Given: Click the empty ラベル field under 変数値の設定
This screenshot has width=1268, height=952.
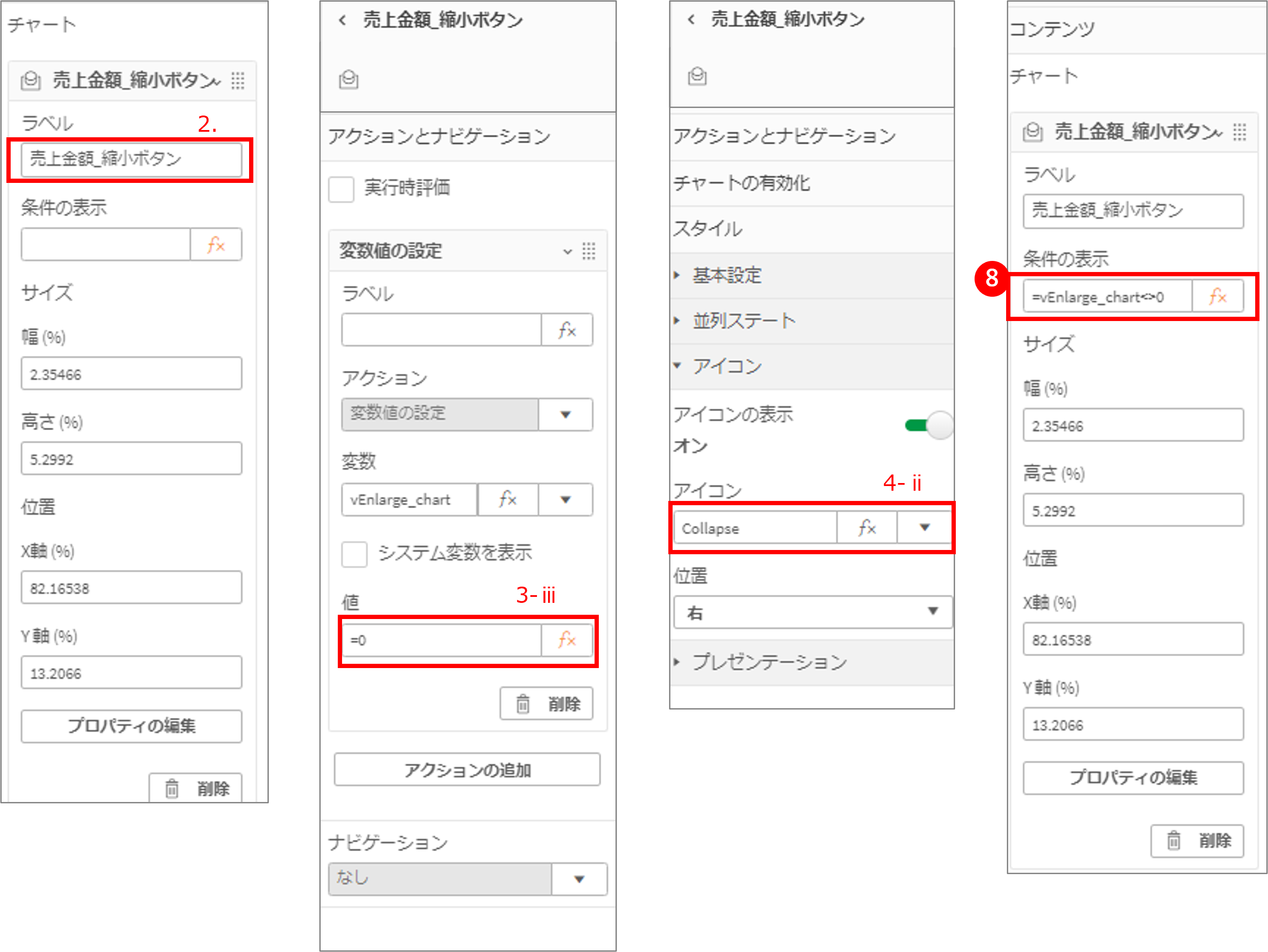Looking at the screenshot, I should pyautogui.click(x=441, y=330).
